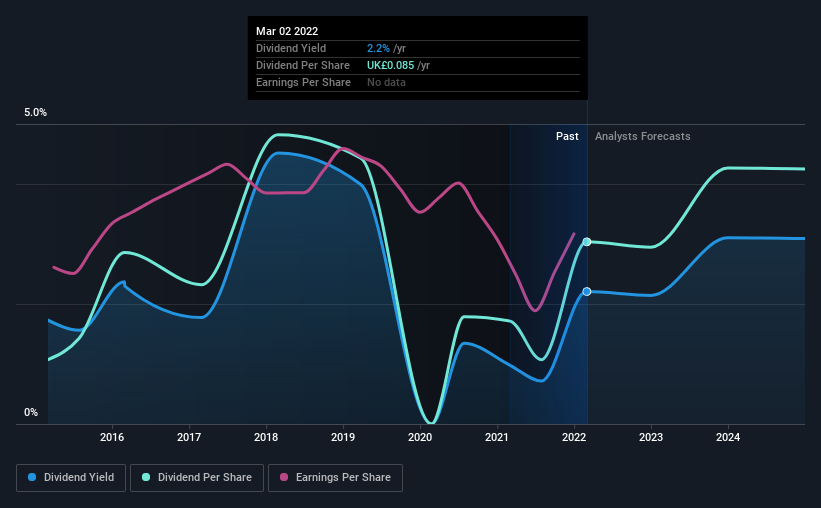
Task: Click the 2019 x-axis label
Action: pyautogui.click(x=343, y=437)
